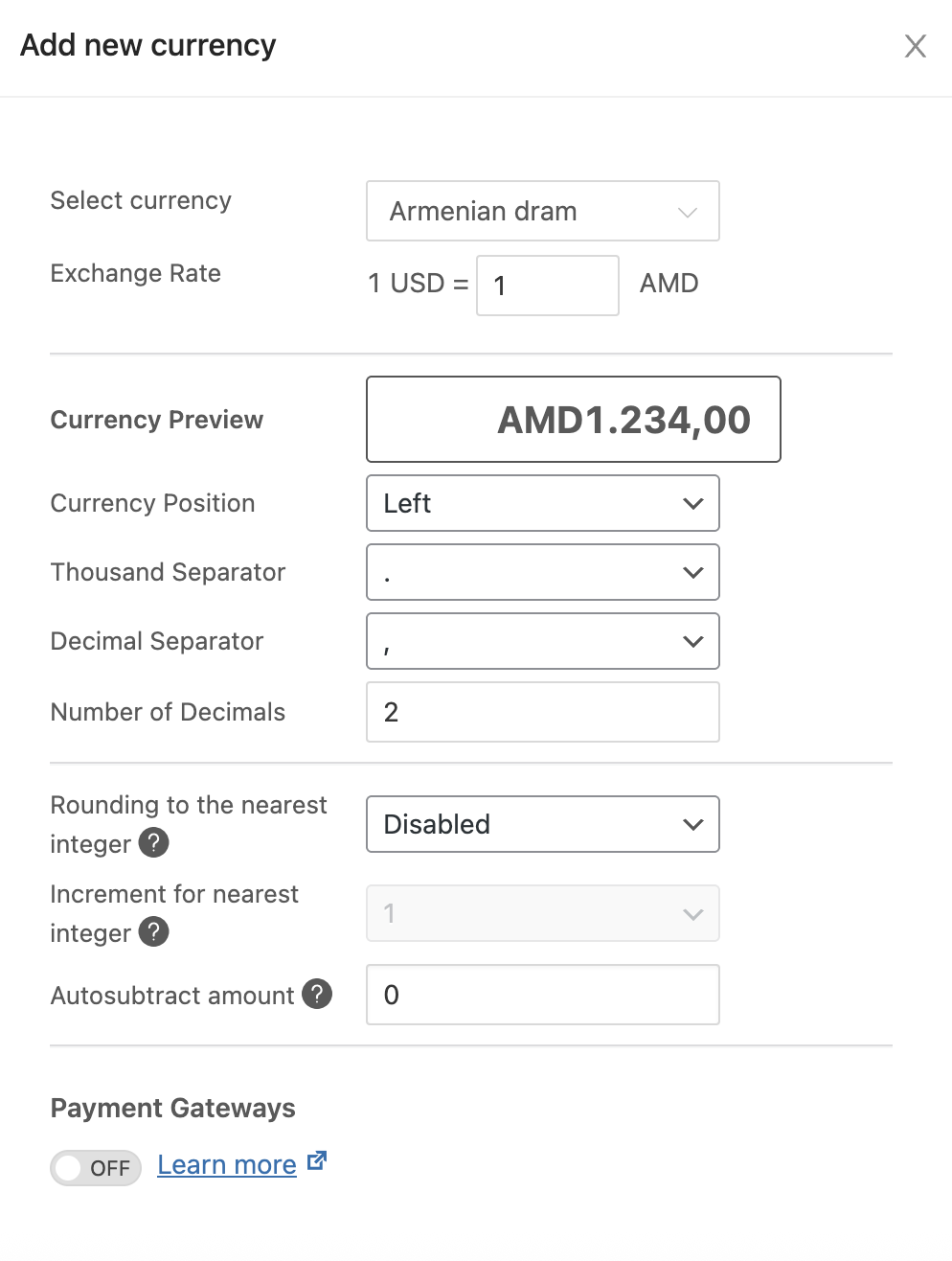Click external link icon beside Learn more

click(317, 1161)
